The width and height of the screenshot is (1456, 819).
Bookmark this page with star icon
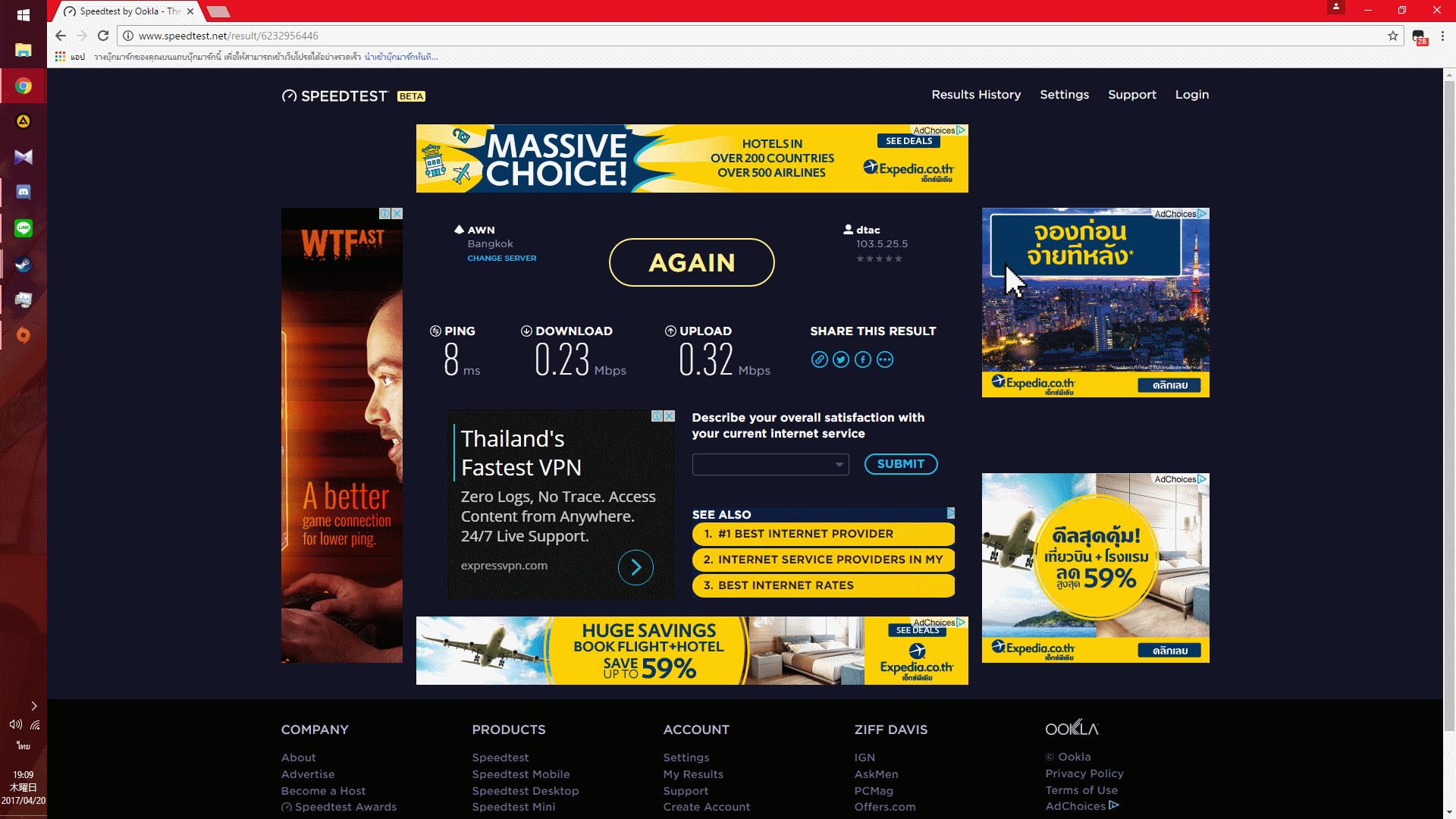(1393, 36)
